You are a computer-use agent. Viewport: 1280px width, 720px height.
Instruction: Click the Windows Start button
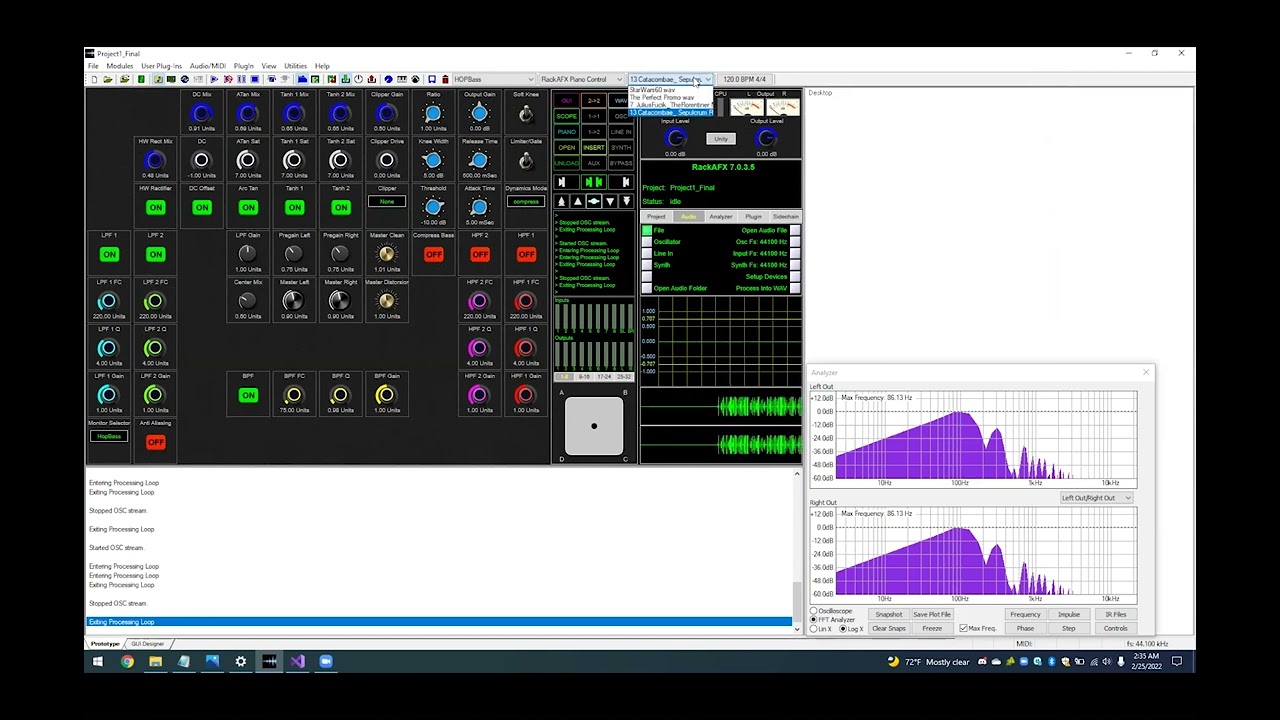tap(98, 661)
